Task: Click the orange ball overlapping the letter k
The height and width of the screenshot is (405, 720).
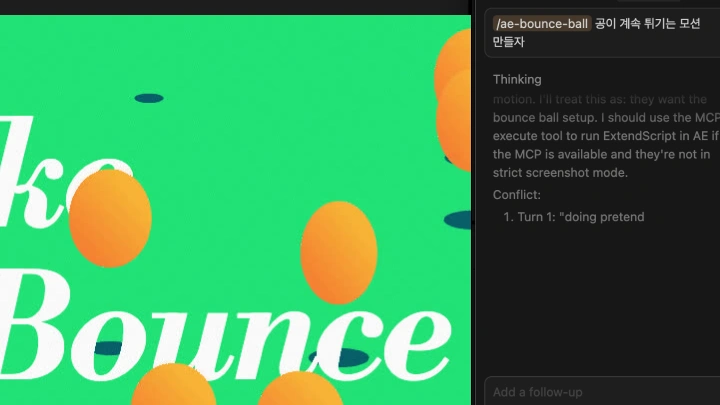Action: [x=109, y=218]
